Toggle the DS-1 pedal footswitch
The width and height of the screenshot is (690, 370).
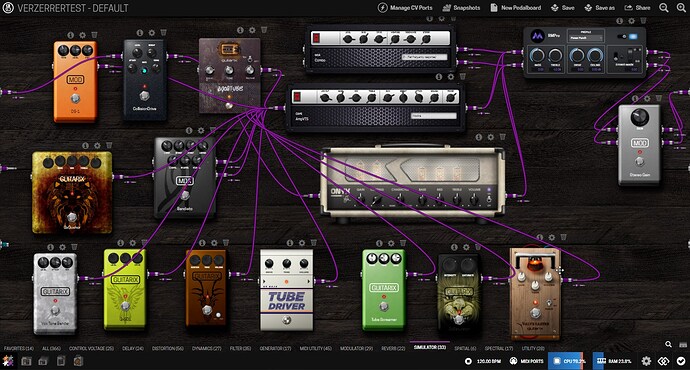point(75,99)
